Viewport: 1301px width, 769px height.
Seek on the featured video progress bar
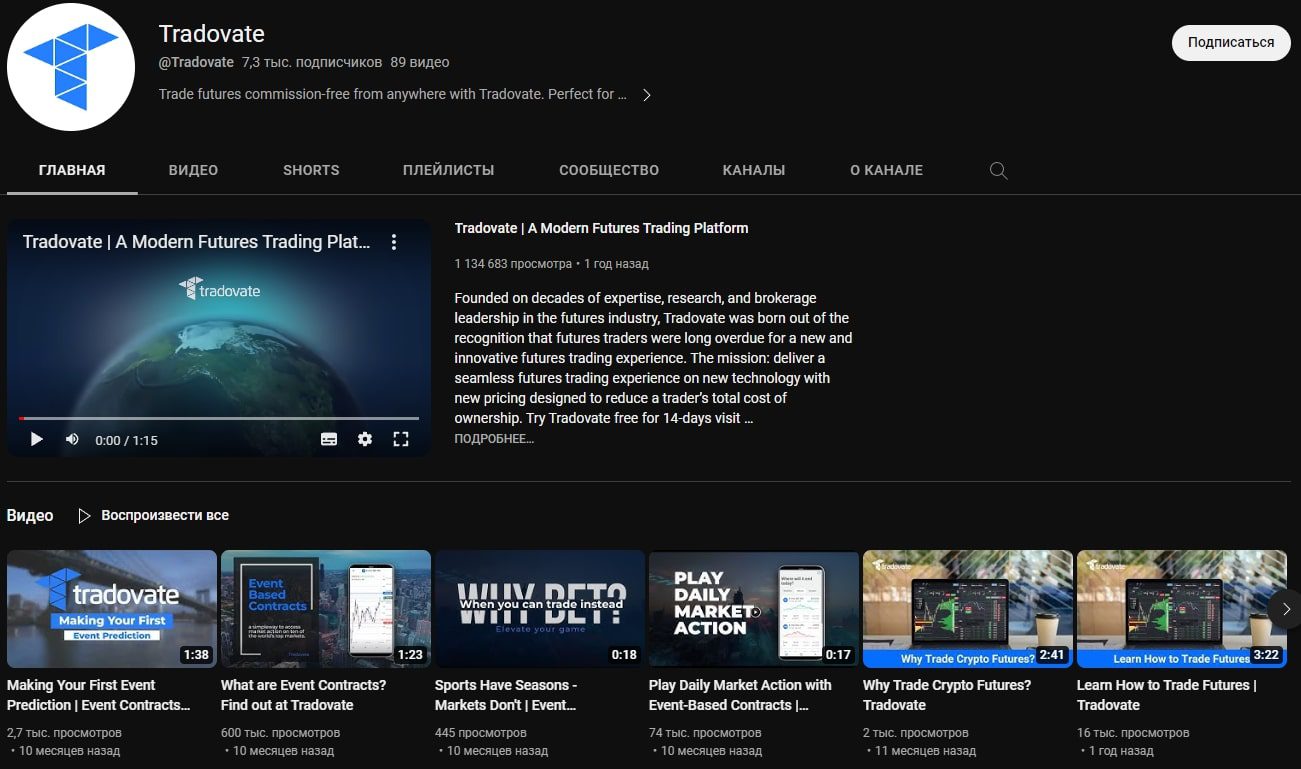[x=219, y=418]
